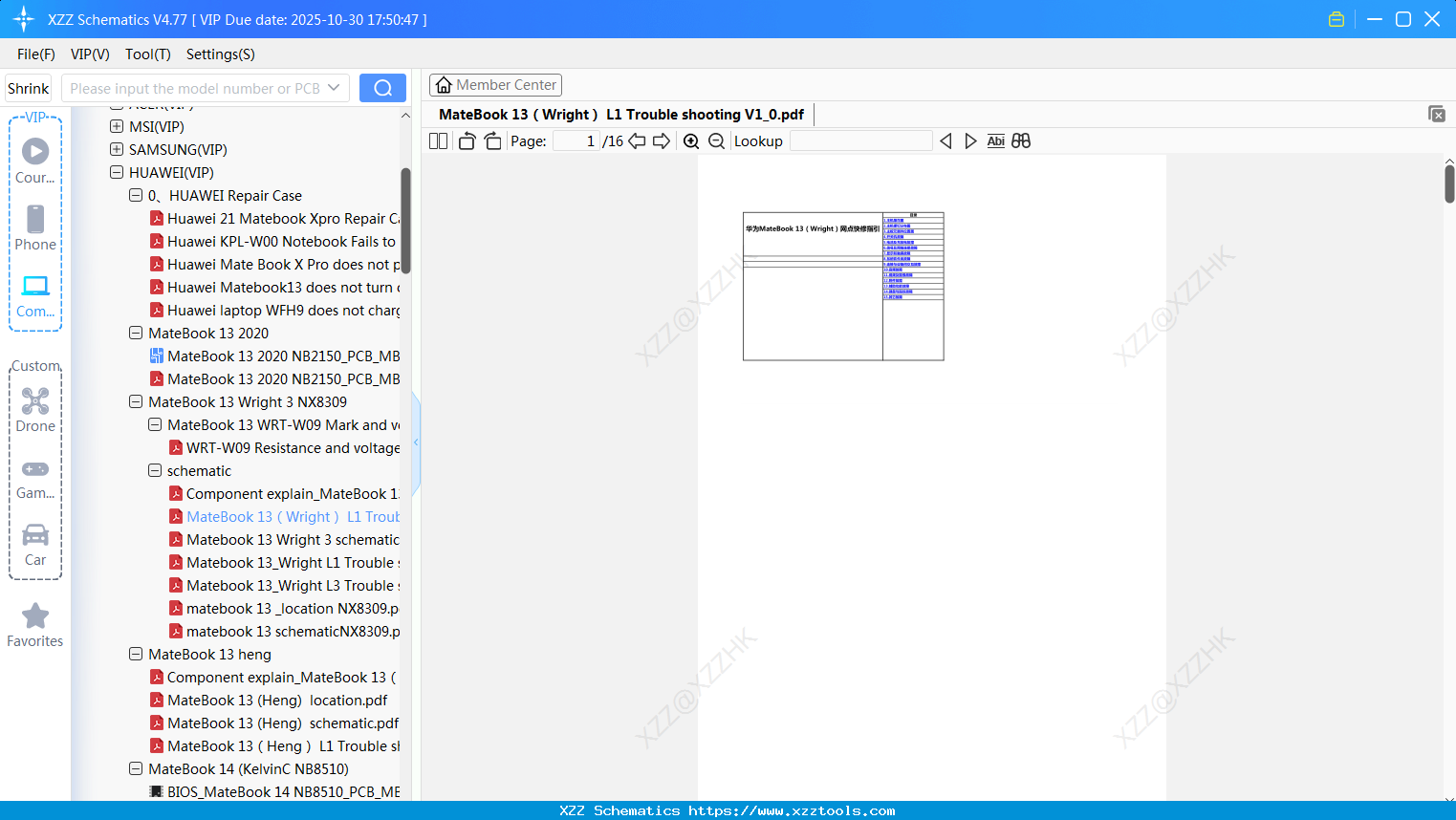
Task: Select the MateBook 13 Wright L1 Trouble shooting tab
Action: pyautogui.click(x=621, y=115)
